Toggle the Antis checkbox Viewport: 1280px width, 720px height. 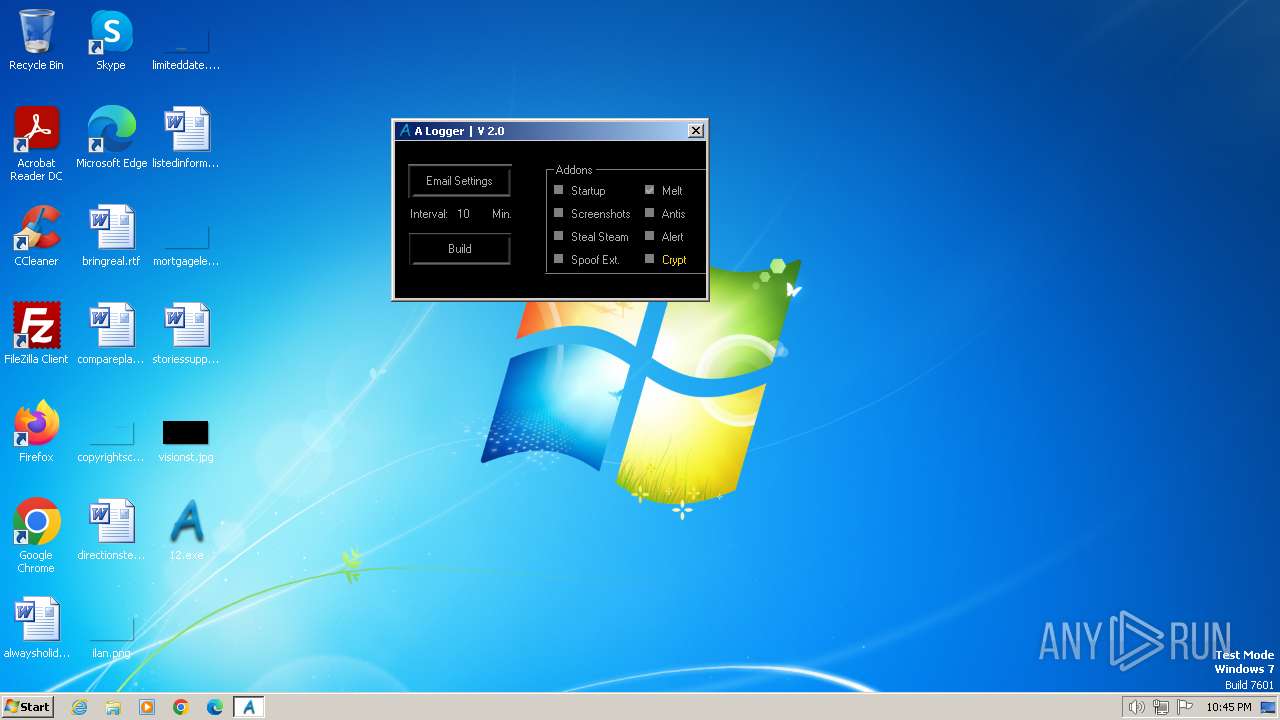650,213
